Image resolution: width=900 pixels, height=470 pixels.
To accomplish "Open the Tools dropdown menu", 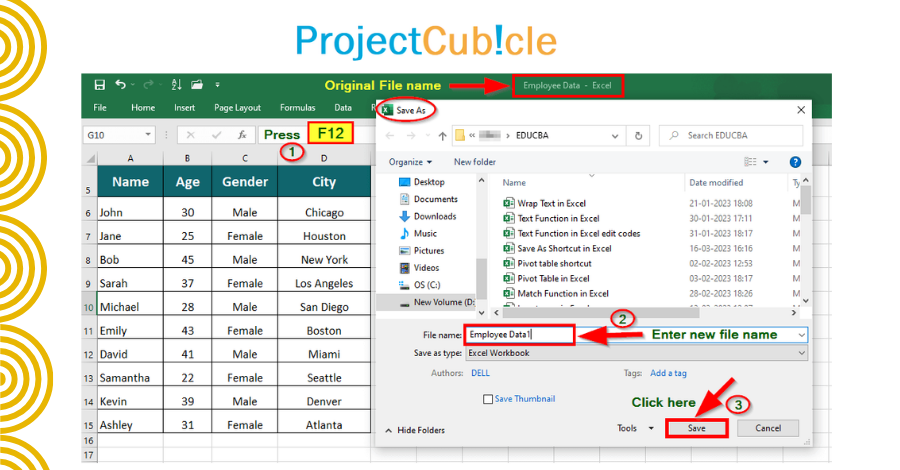I will [635, 428].
